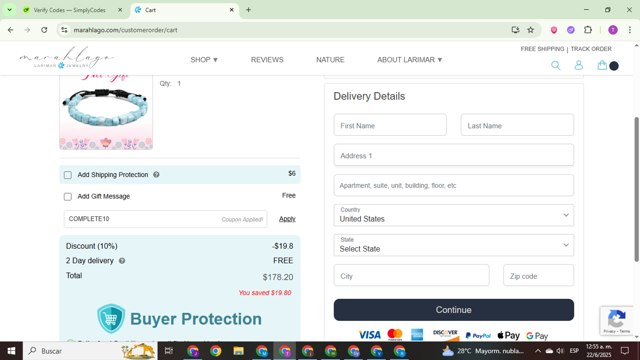640x360 pixels.
Task: Open the search magnifier icon in site header
Action: 556,65
